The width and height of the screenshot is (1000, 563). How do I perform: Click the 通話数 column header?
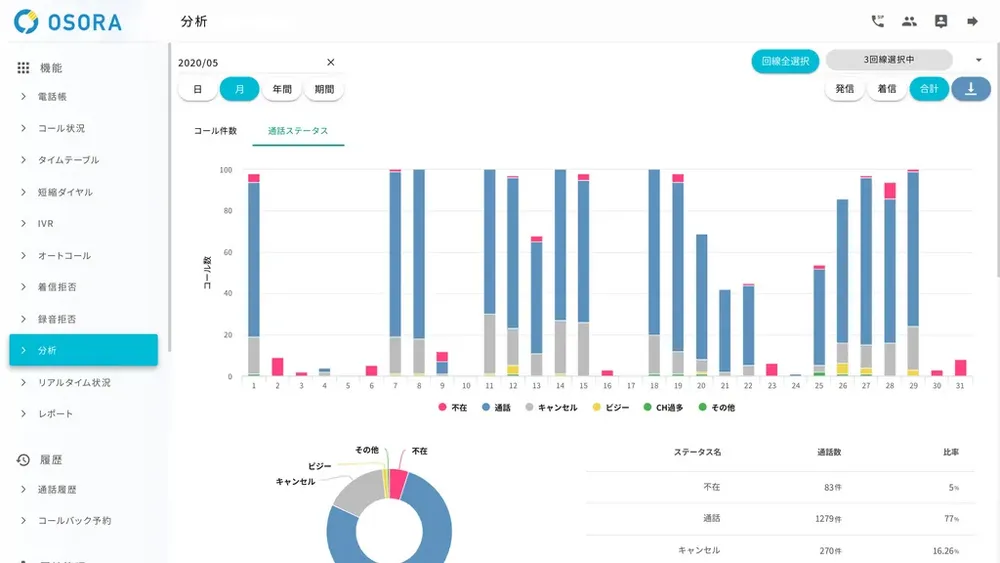click(x=829, y=452)
